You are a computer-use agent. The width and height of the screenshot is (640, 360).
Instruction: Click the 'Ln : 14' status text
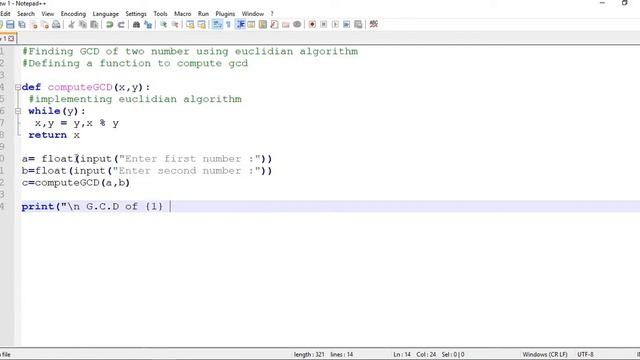click(x=402, y=354)
